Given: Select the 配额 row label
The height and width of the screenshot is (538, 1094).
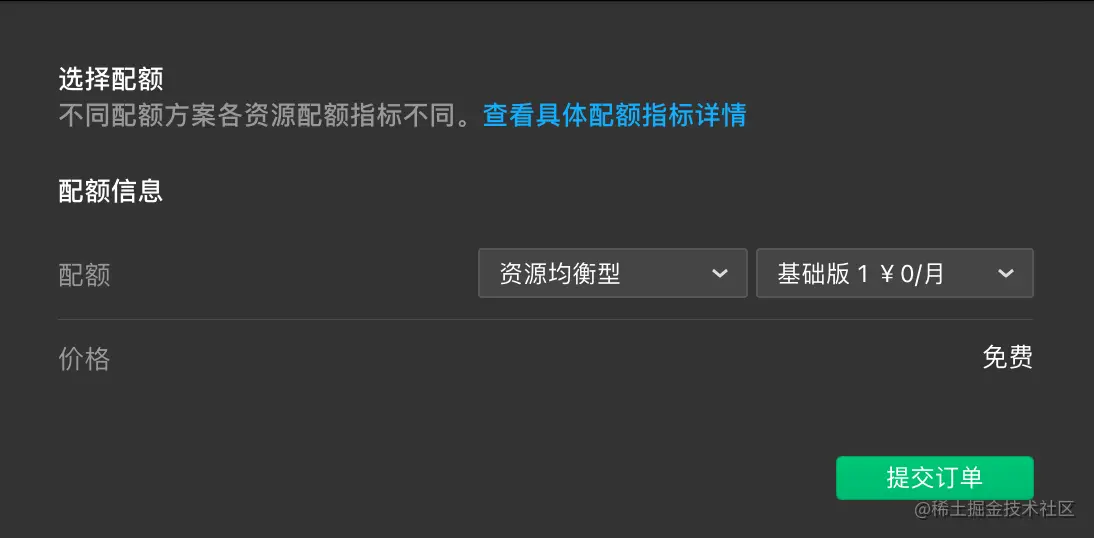Looking at the screenshot, I should pos(84,276).
